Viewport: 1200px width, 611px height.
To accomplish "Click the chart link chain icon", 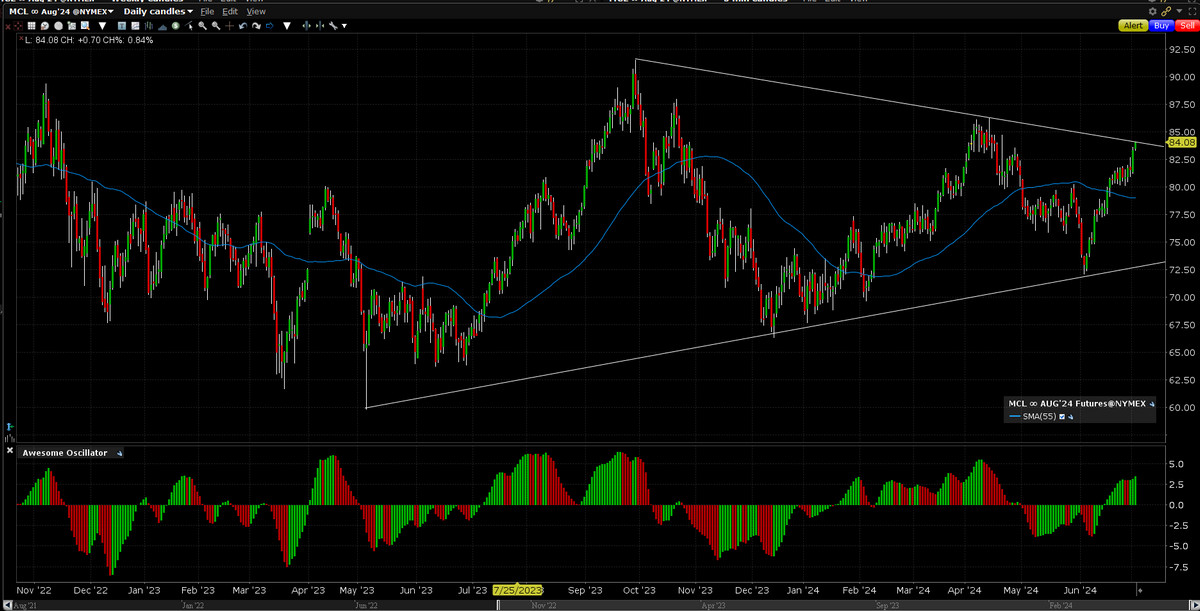I will 1167,11.
